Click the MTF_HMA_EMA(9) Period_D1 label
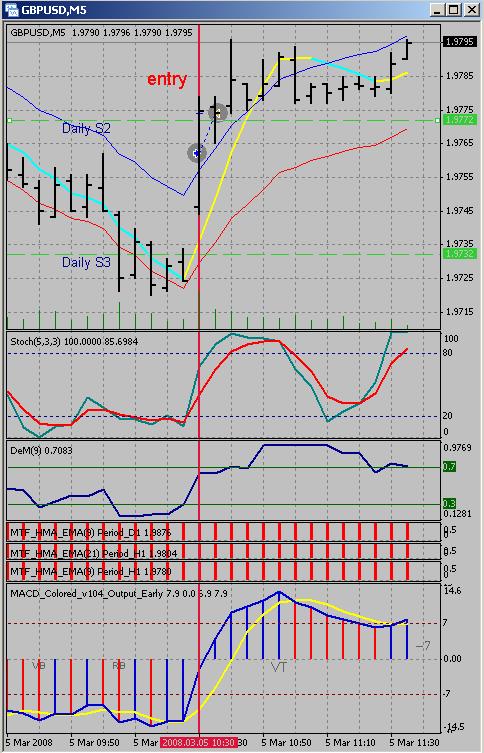Screen dimensions: 484x753 [x=90, y=532]
